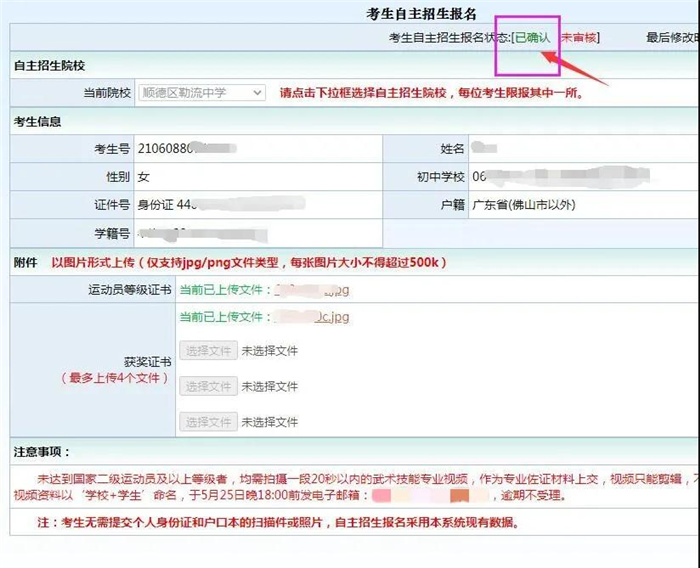Click the 学籍号 label
This screenshot has height=568, width=700.
[x=112, y=234]
